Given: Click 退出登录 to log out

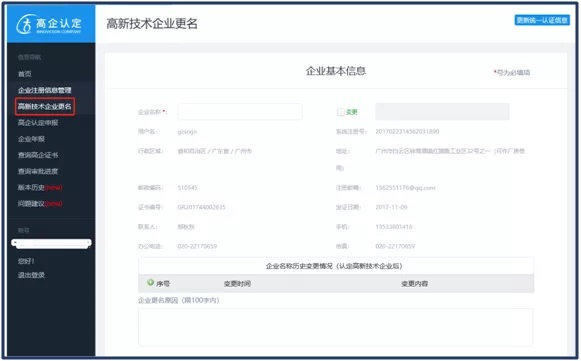Looking at the screenshot, I should (31, 275).
